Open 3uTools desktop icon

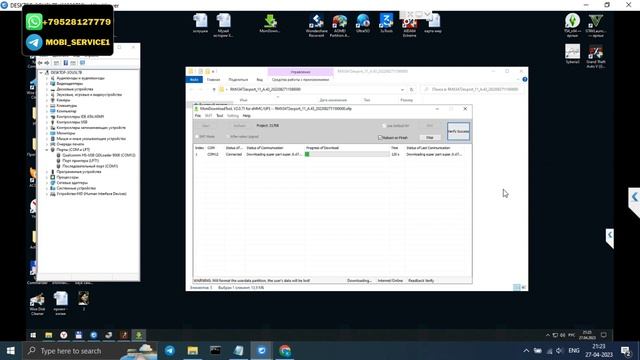click(x=386, y=23)
